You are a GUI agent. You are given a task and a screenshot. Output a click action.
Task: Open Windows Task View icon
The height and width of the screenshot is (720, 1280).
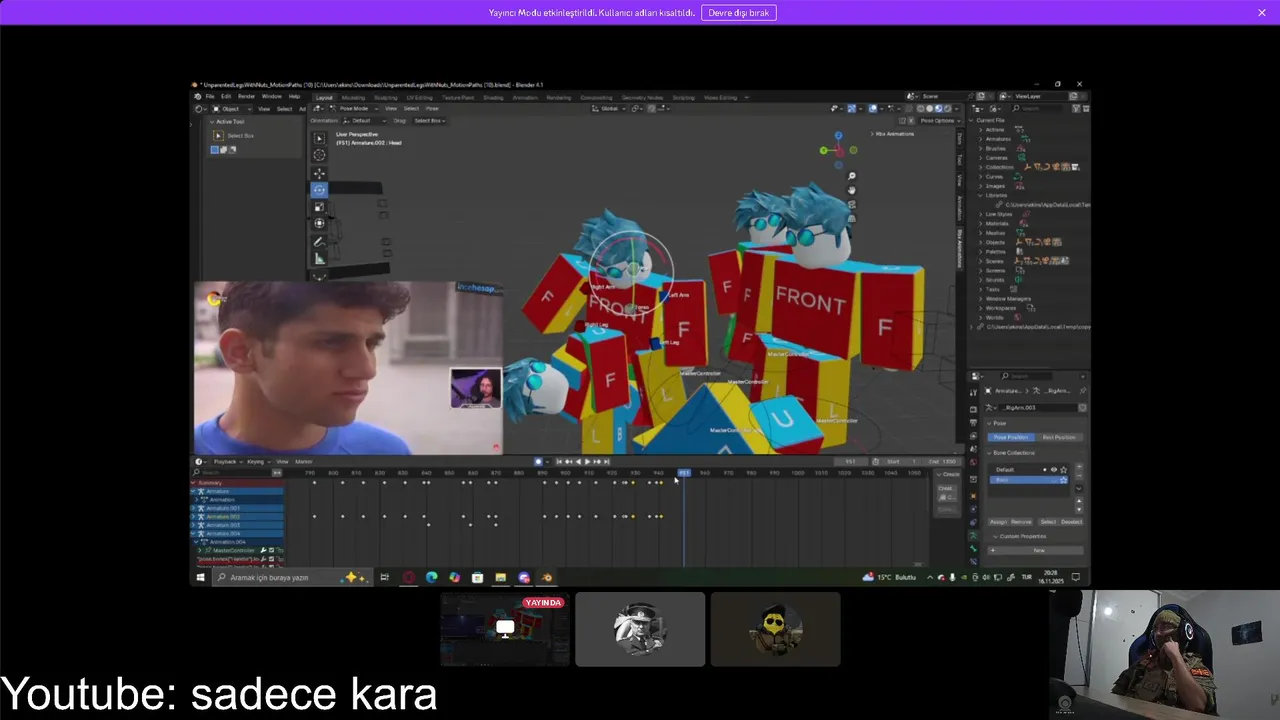point(384,577)
